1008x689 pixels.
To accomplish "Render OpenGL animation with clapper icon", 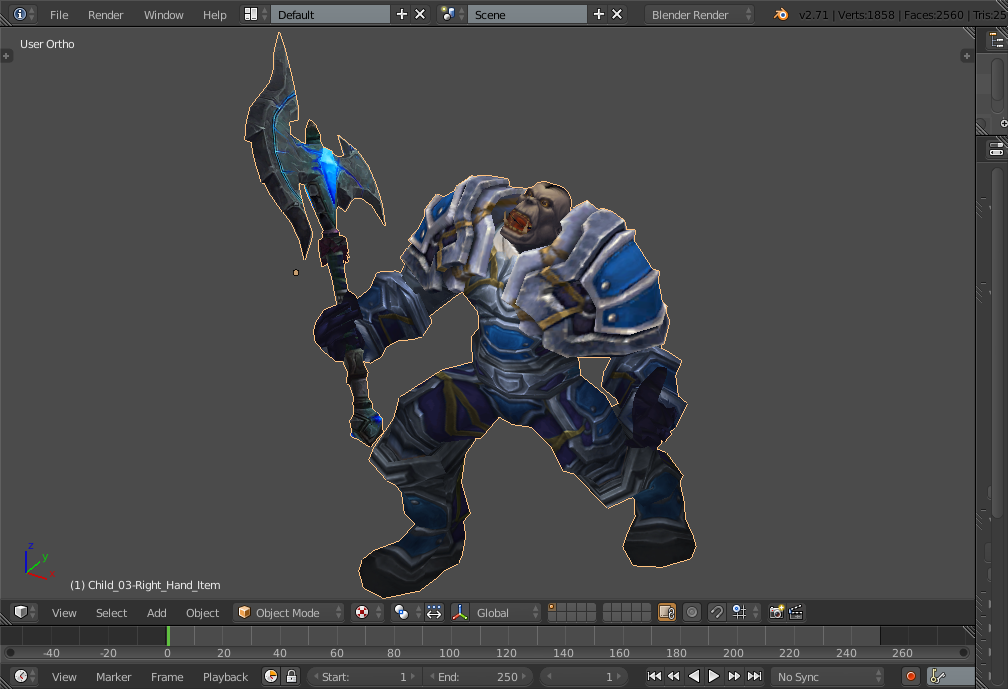I will click(796, 613).
